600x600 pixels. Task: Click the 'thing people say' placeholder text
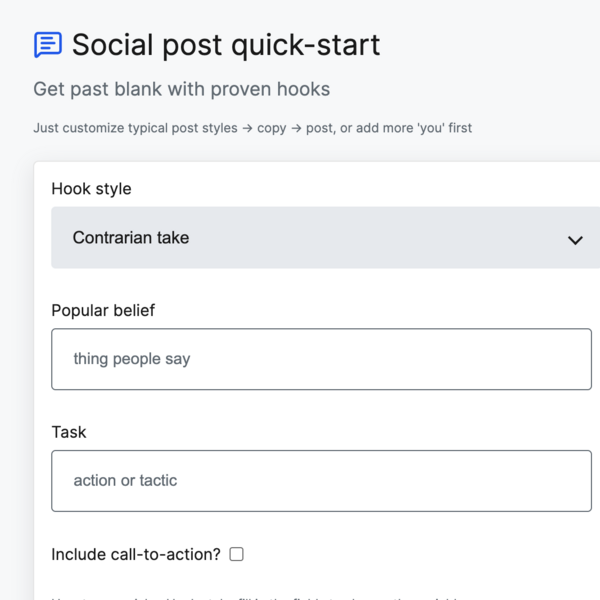point(132,359)
